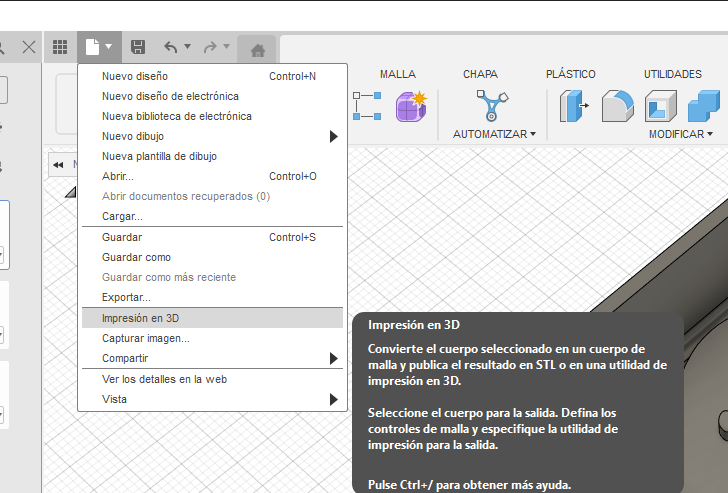The height and width of the screenshot is (493, 728).
Task: Select Ver los detalles en la web
Action: click(x=212, y=379)
